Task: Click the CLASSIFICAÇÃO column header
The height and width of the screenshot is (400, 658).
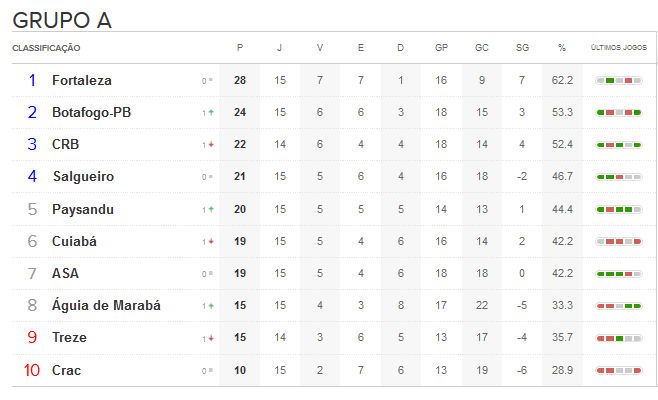Action: click(46, 48)
